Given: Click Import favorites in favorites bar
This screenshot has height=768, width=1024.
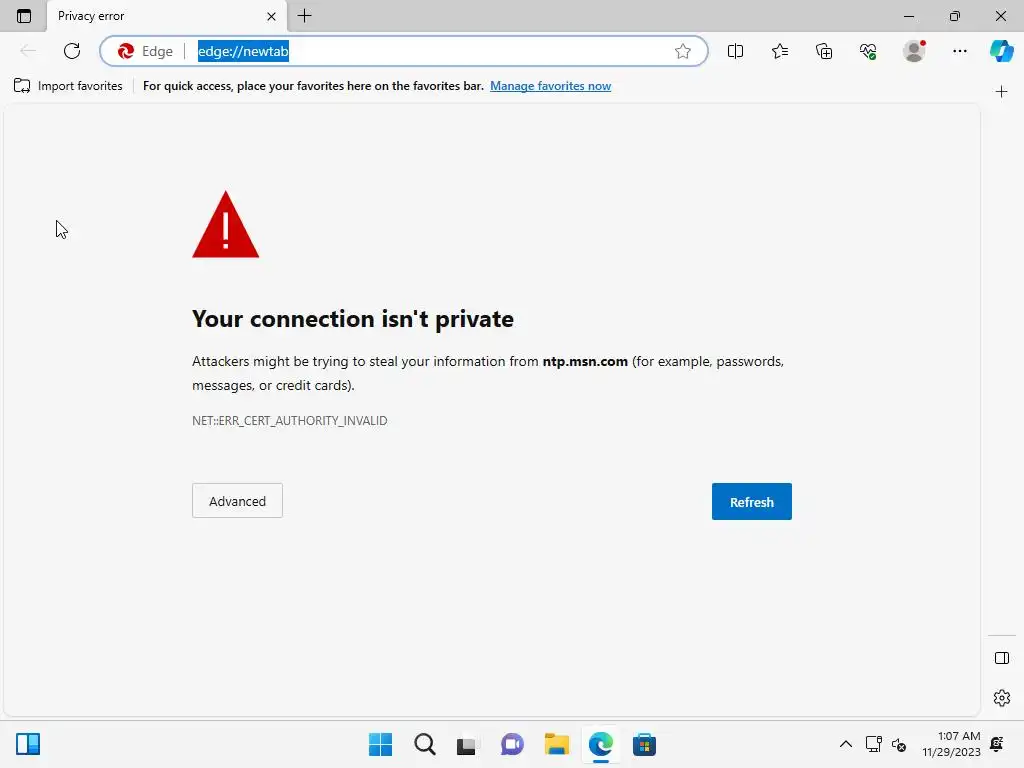Looking at the screenshot, I should coord(68,86).
